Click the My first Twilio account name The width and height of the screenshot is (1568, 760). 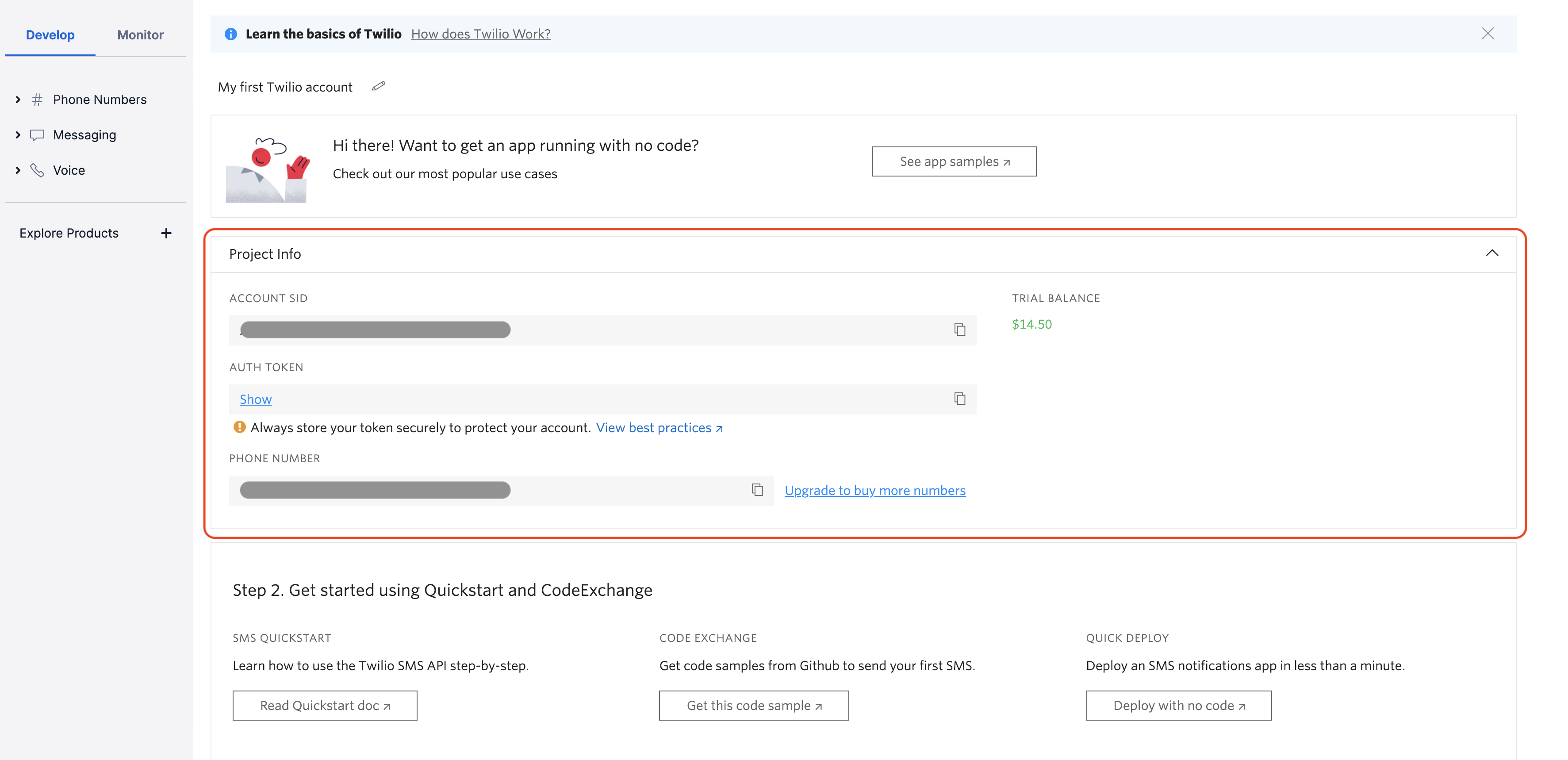pos(285,87)
